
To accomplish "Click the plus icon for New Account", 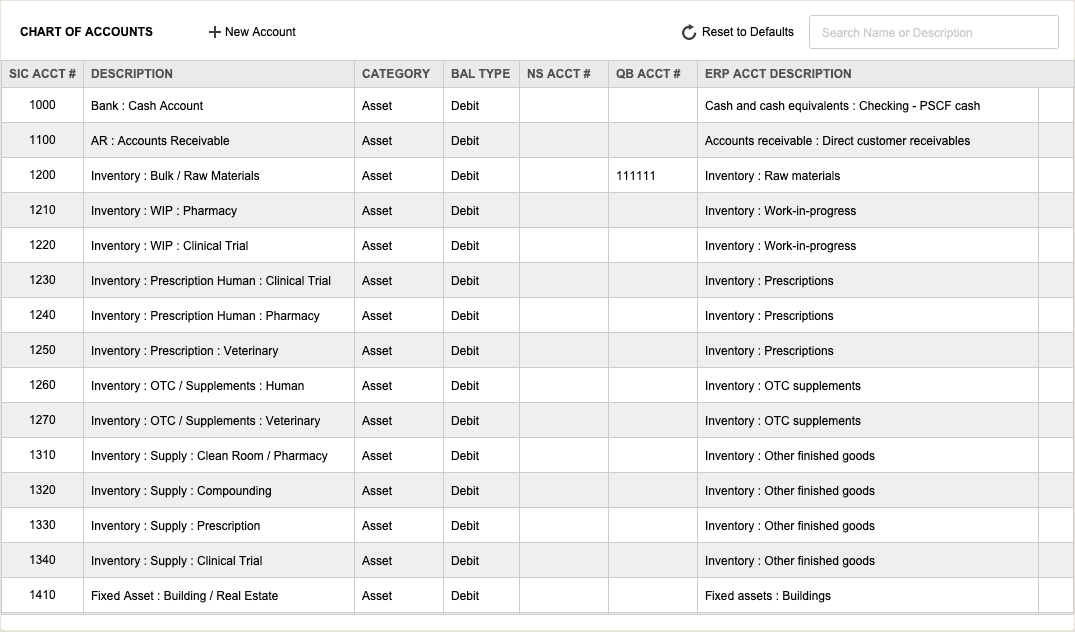I will tap(214, 32).
